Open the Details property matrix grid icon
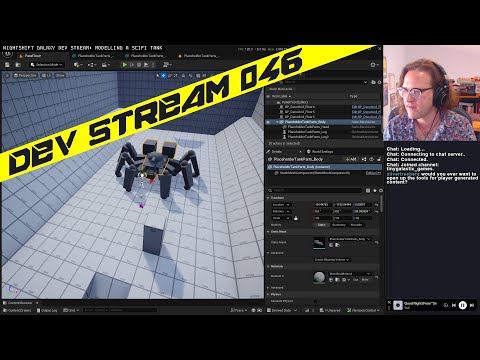This screenshot has height=360, width=480. (368, 190)
